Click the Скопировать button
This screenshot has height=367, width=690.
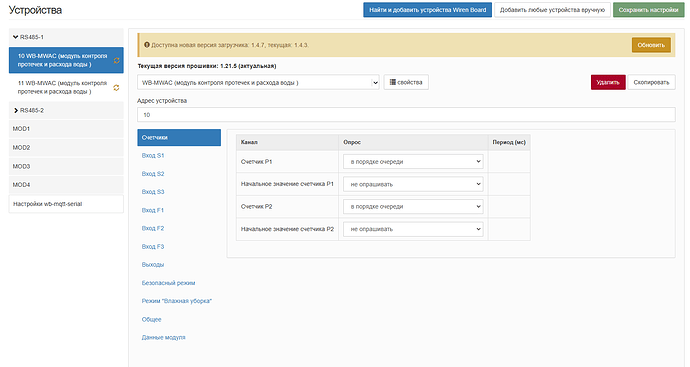tap(651, 82)
